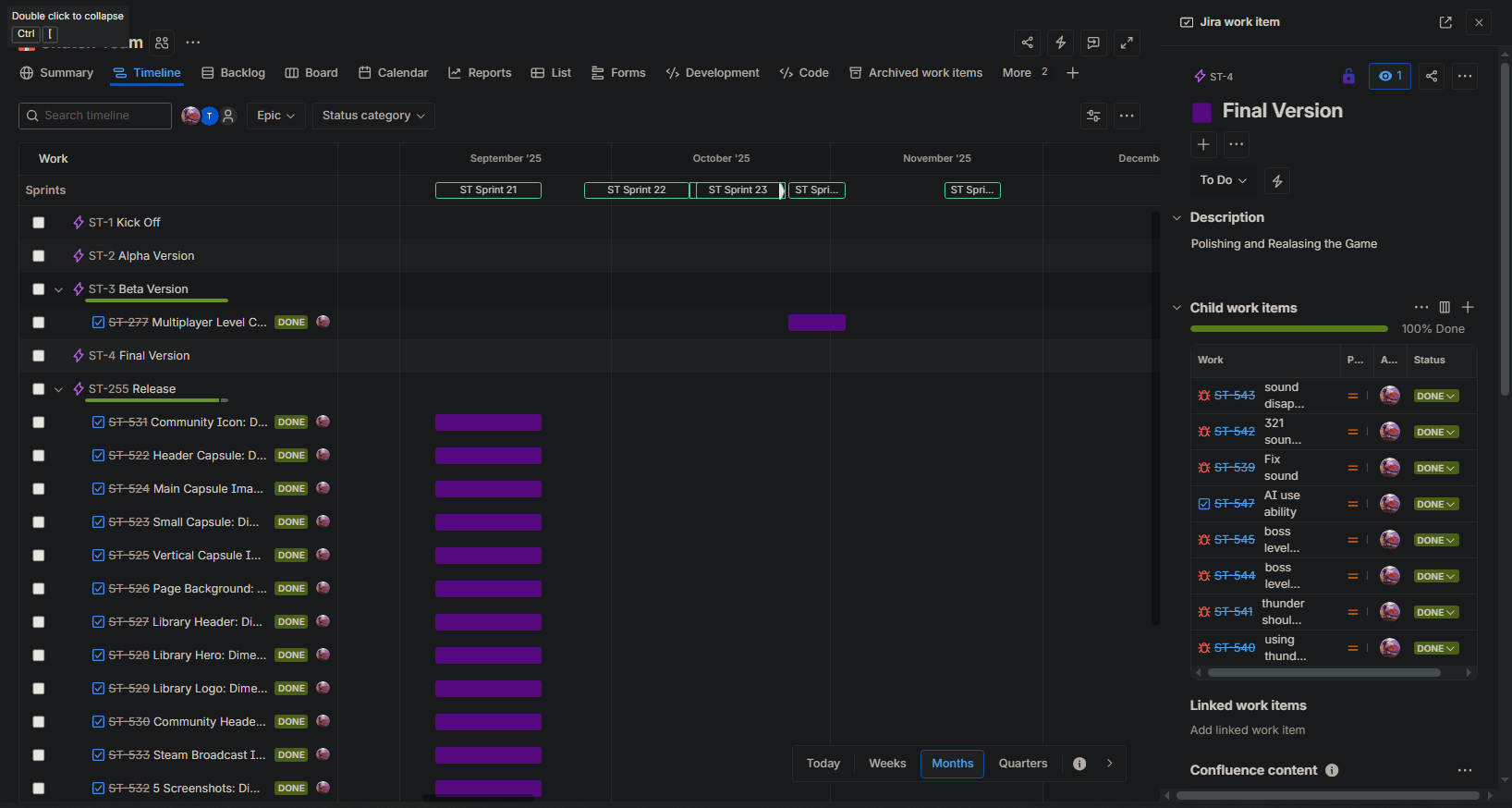This screenshot has height=808, width=1512.
Task: Add a new tab with plus icon
Action: click(x=1072, y=73)
